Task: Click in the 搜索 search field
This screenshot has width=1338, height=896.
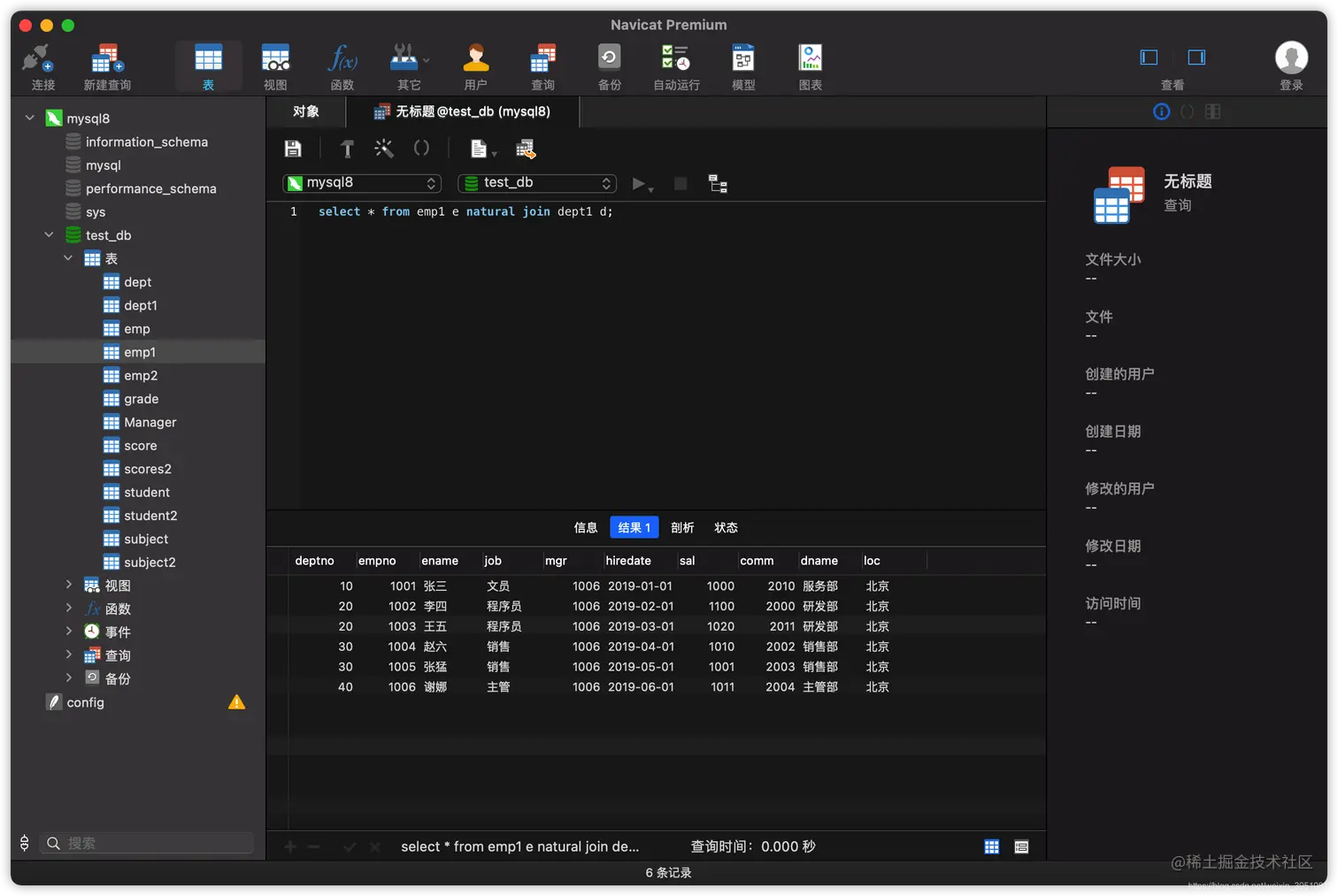Action: coord(147,843)
